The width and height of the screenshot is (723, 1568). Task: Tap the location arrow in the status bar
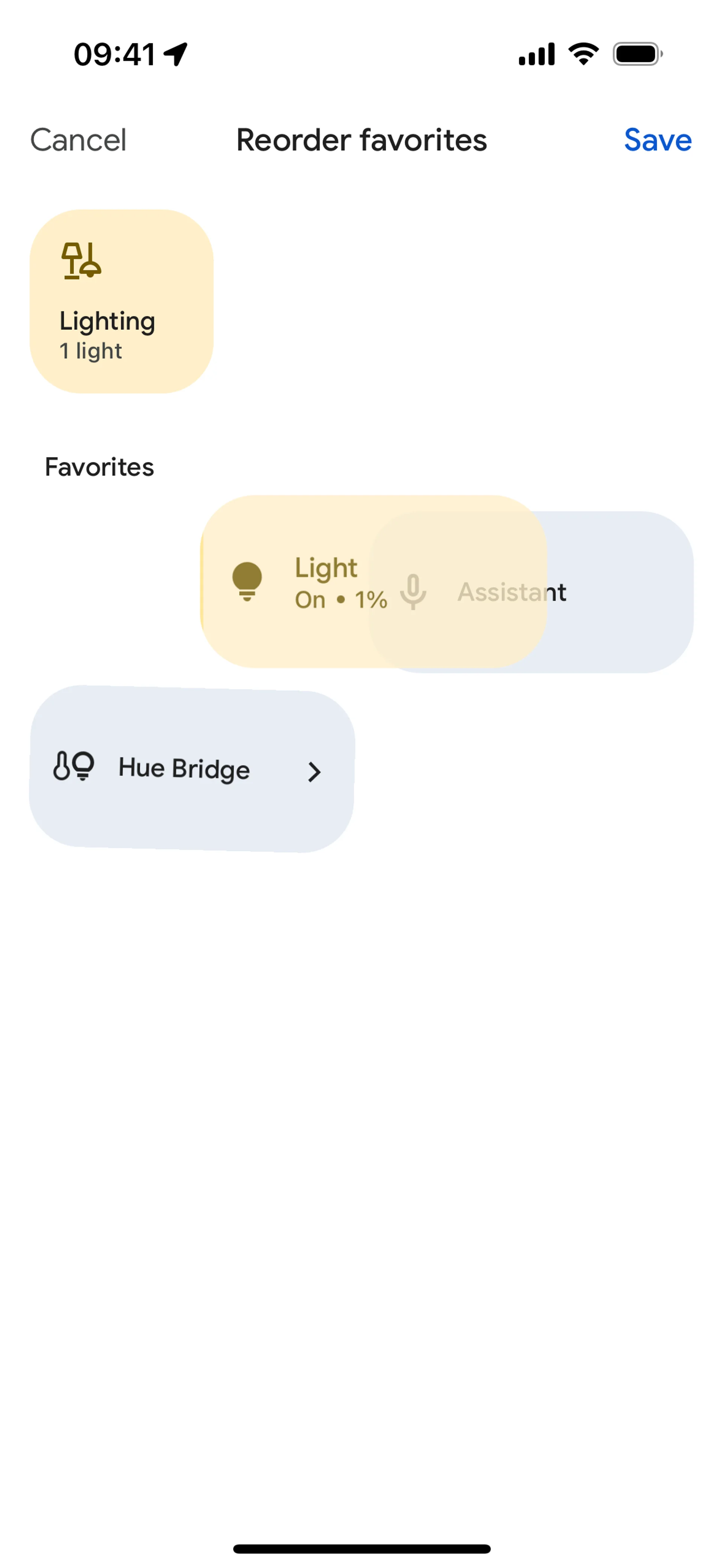click(x=176, y=54)
